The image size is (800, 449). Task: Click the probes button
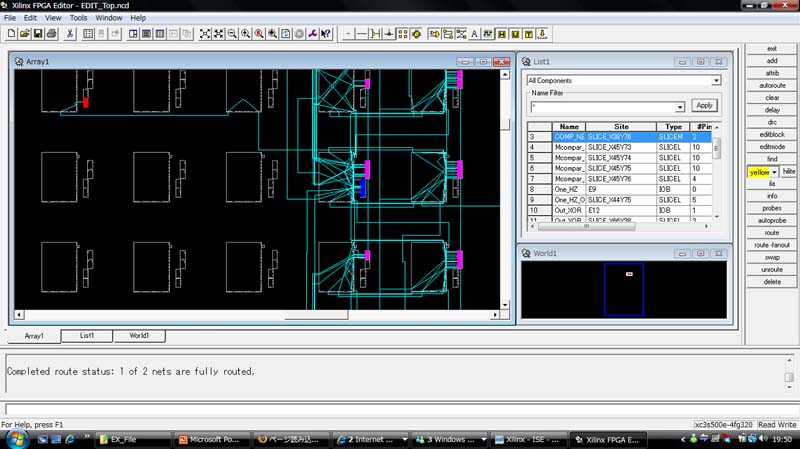point(772,208)
